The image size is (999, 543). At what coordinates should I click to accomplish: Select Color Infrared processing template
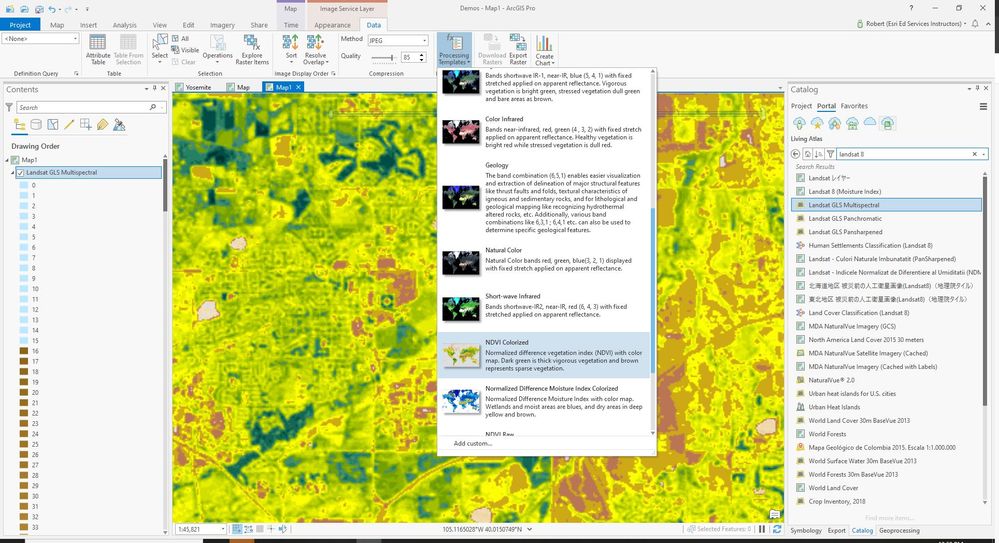[544, 132]
